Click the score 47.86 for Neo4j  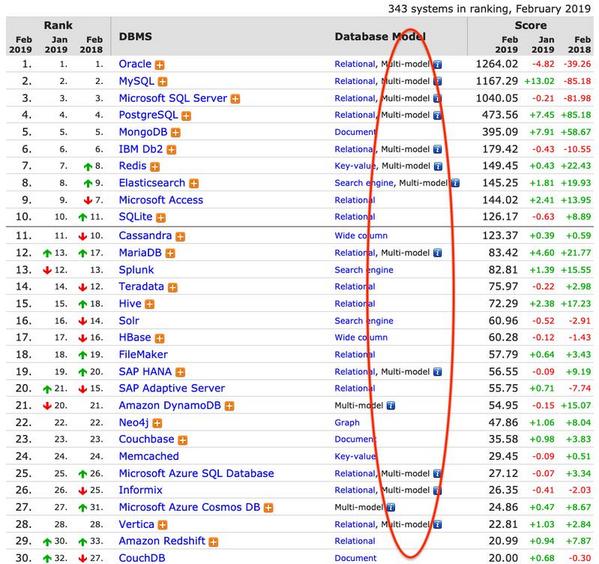tap(503, 423)
